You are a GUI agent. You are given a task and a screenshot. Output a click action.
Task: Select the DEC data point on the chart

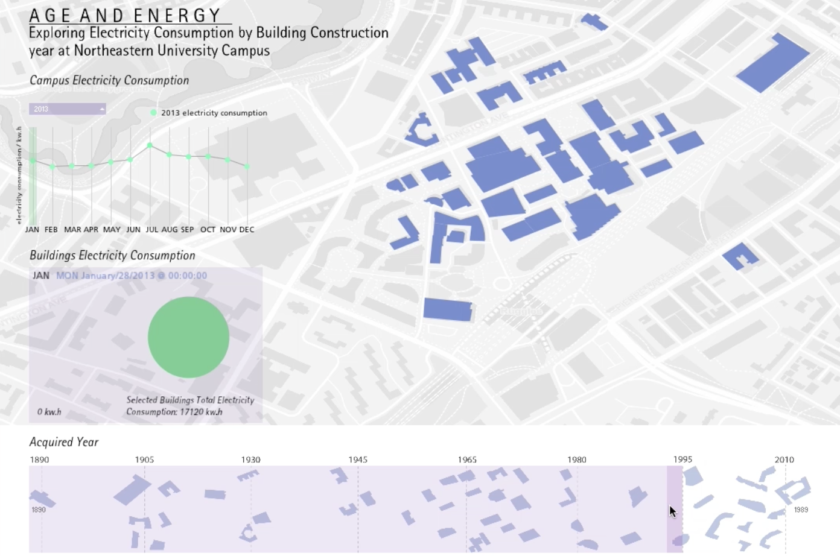(x=247, y=167)
